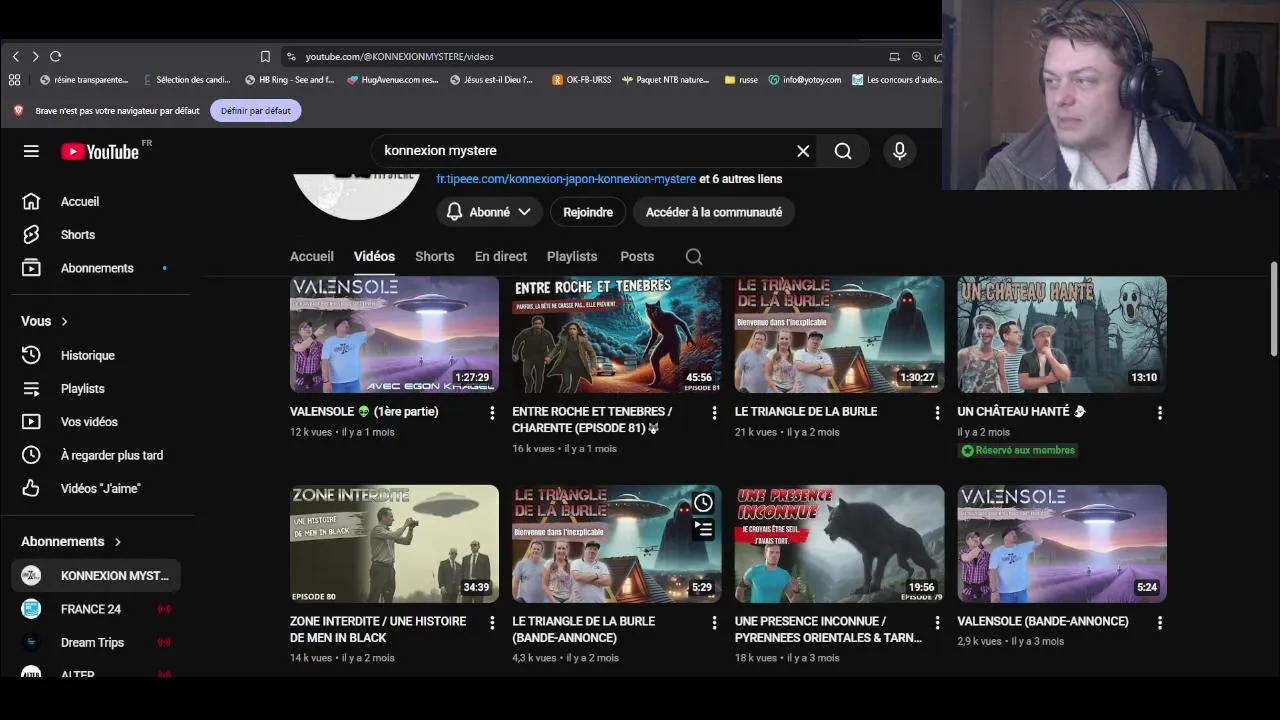This screenshot has width=1280, height=720.
Task: Bookmark this page with the bookmark icon
Action: click(x=265, y=57)
